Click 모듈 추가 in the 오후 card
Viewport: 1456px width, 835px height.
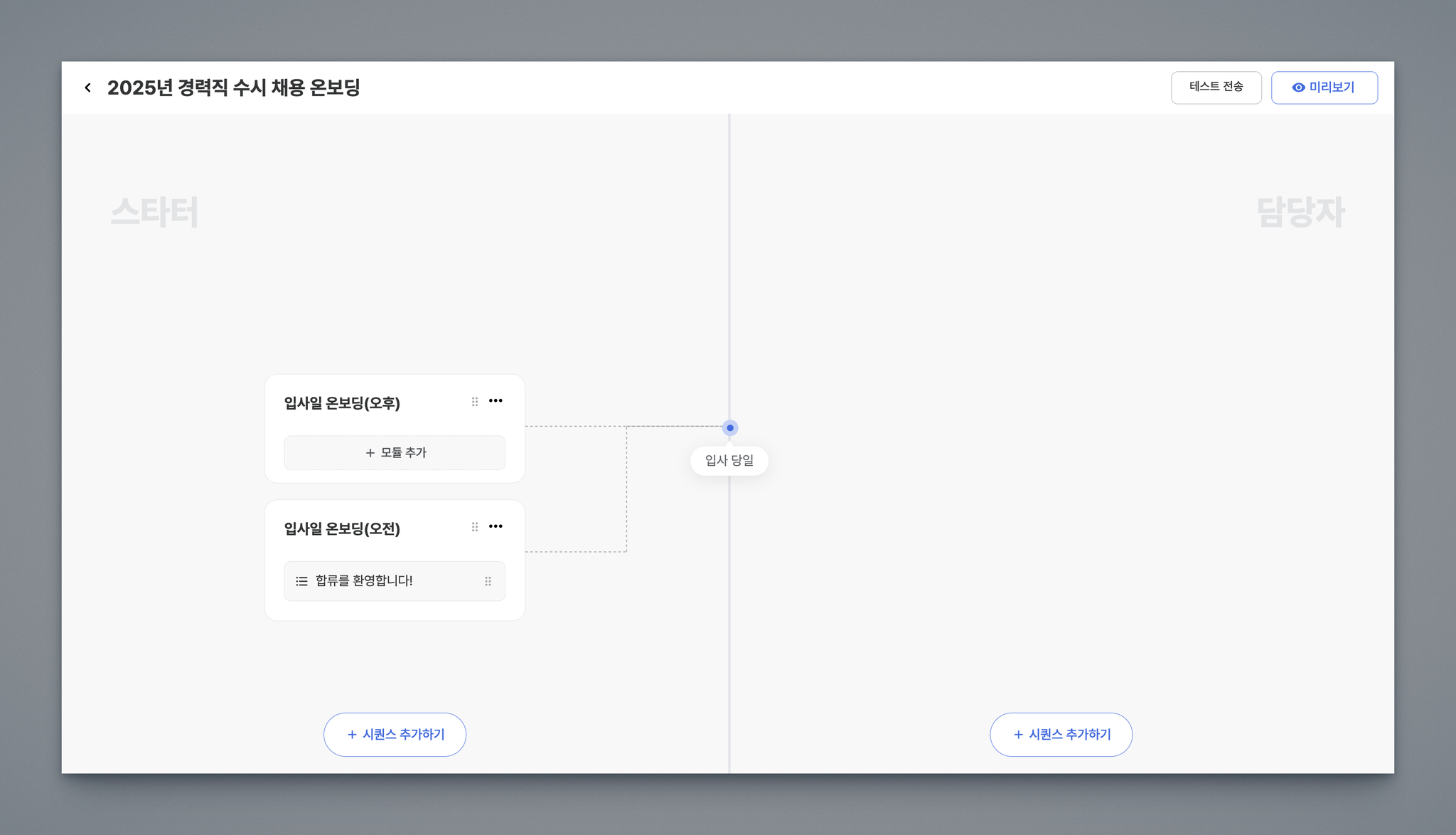[x=395, y=452]
